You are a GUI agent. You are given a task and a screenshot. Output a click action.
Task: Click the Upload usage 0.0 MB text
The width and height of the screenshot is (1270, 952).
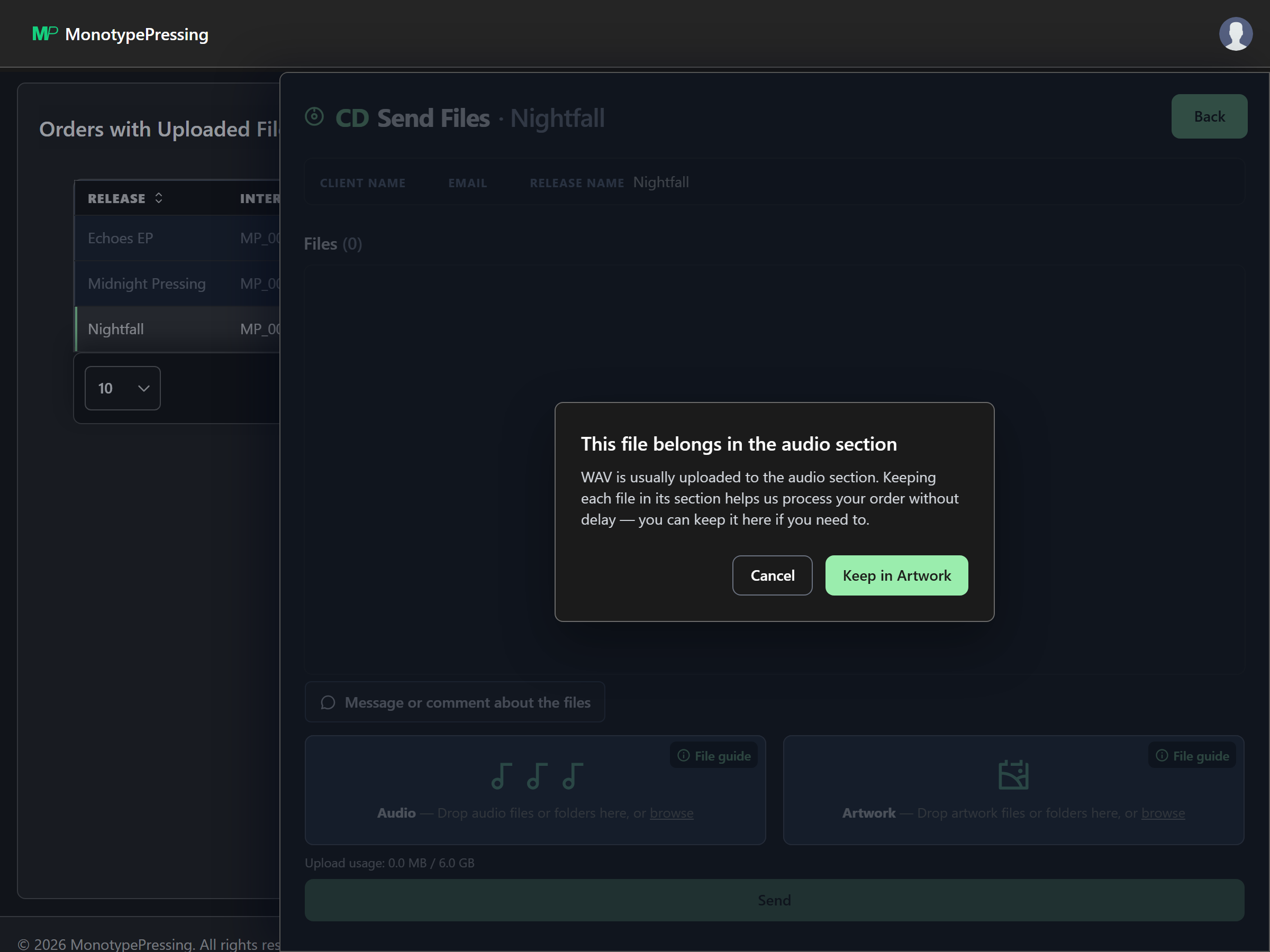click(389, 863)
